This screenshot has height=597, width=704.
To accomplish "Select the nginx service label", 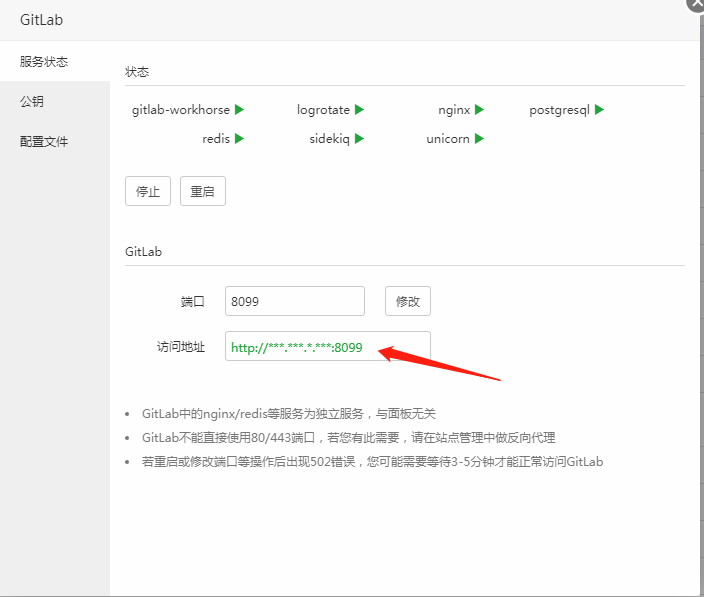I will [x=454, y=110].
